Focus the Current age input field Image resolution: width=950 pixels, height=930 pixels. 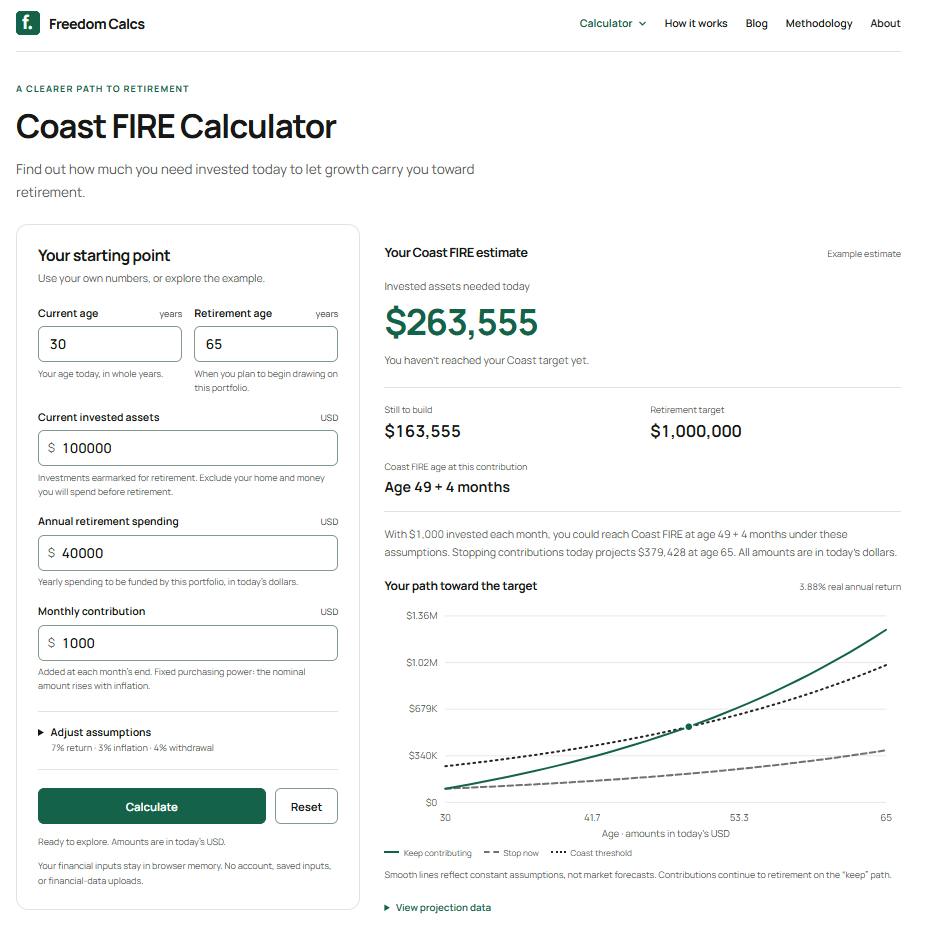coord(110,344)
